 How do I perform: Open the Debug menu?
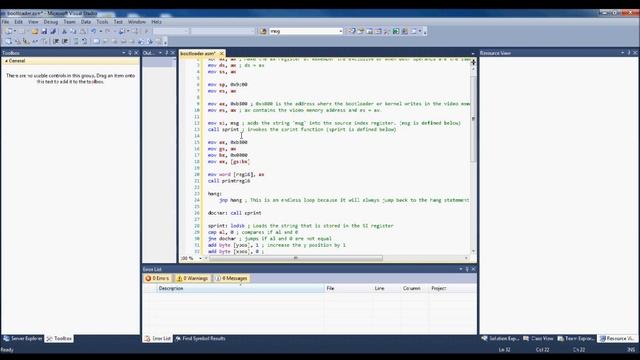[51, 22]
